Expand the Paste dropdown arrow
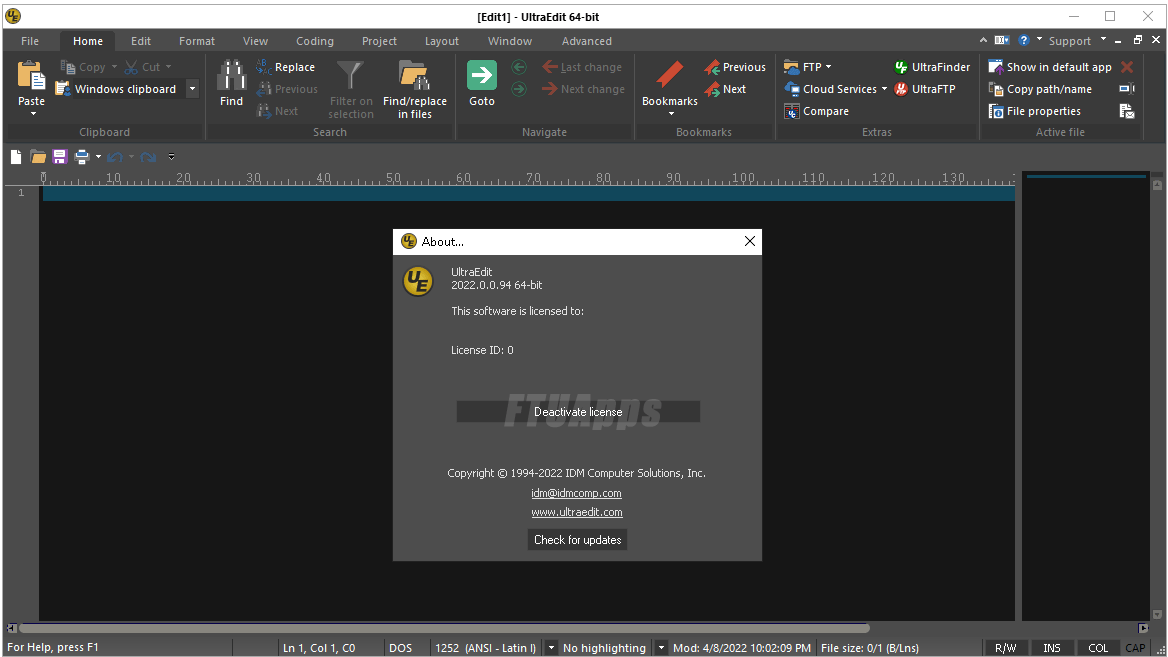Image resolution: width=1168 pixels, height=657 pixels. pyautogui.click(x=33, y=114)
